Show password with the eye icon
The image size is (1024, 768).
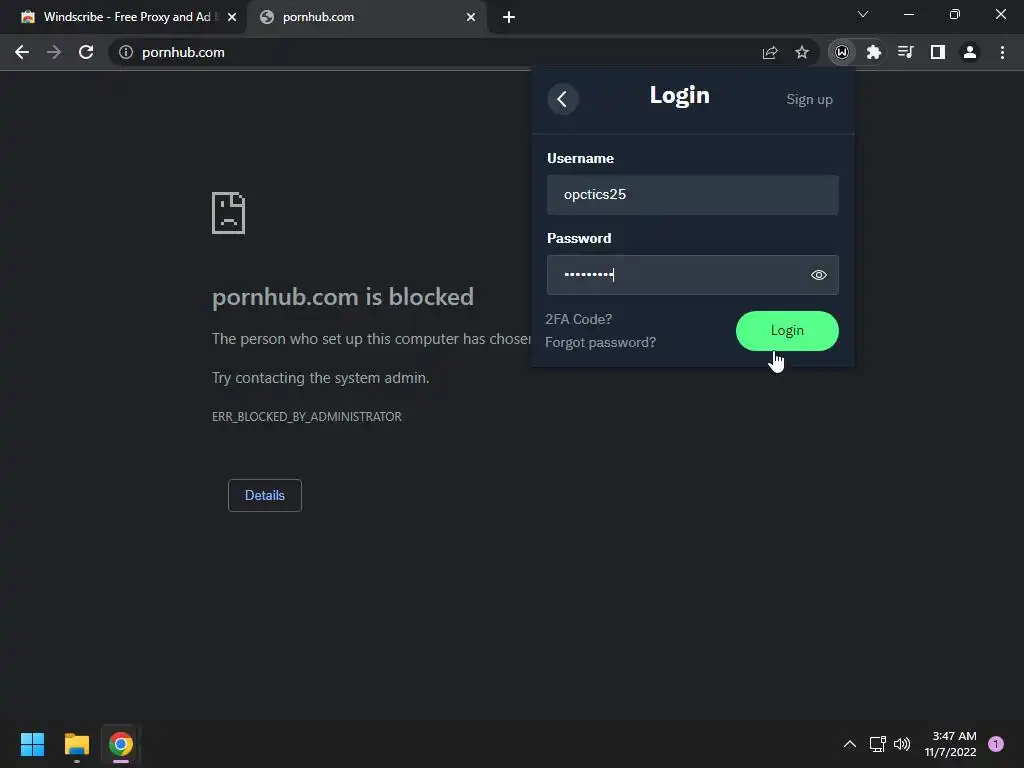(x=818, y=275)
